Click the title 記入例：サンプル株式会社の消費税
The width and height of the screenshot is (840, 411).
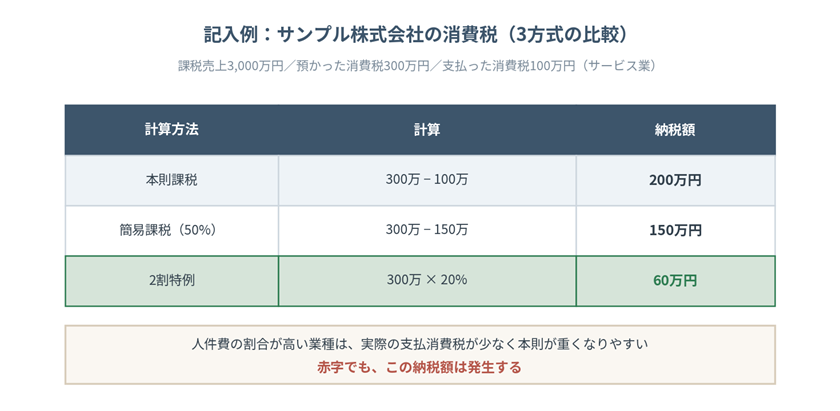[x=350, y=35]
